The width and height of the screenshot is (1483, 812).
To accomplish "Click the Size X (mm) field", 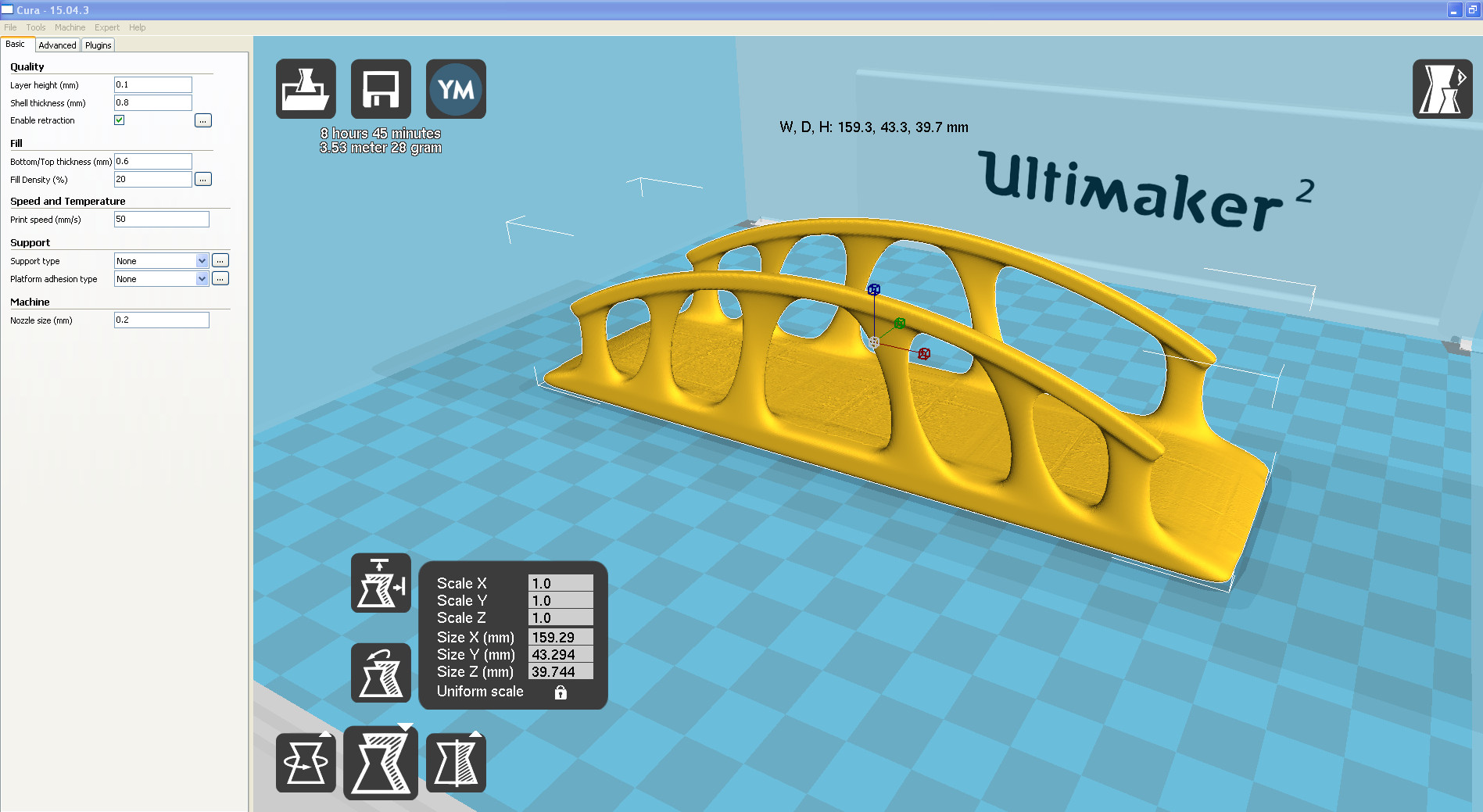I will [x=561, y=637].
